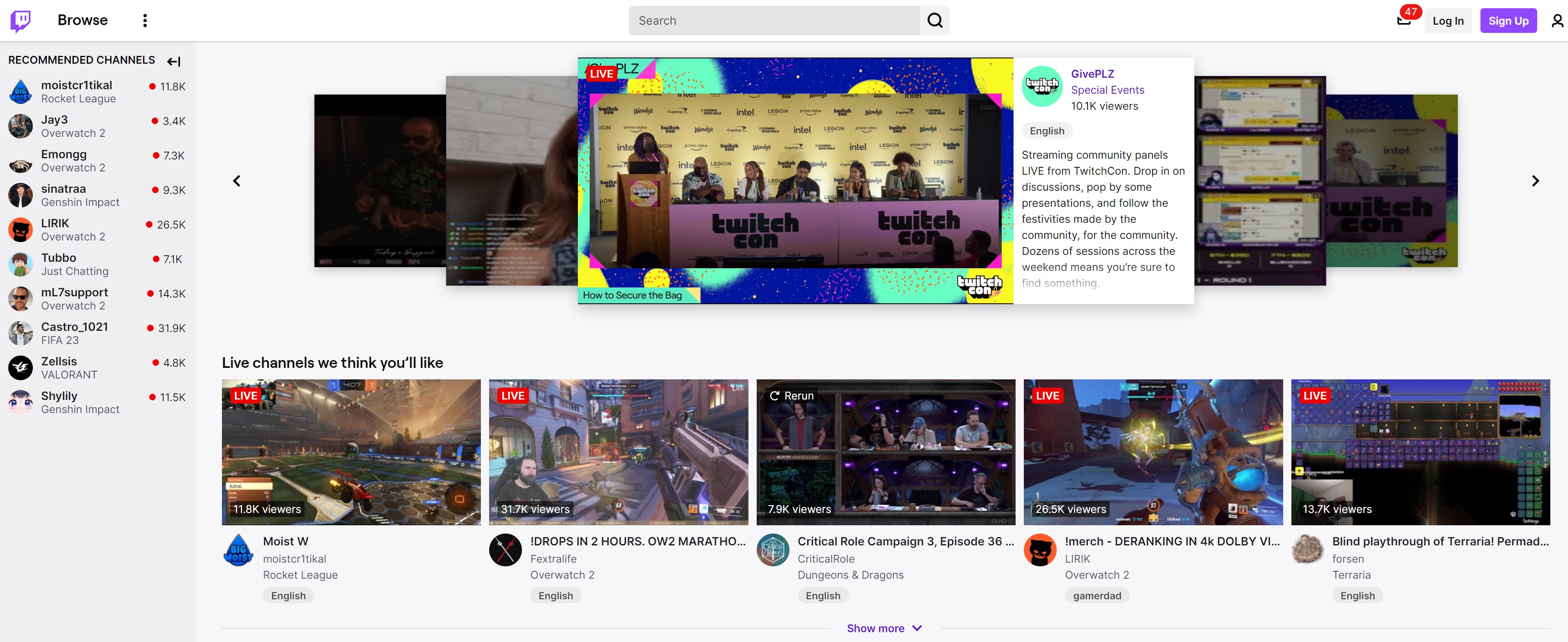Click GivePLZ TwitchCon channel avatar
1568x642 pixels.
(1042, 86)
